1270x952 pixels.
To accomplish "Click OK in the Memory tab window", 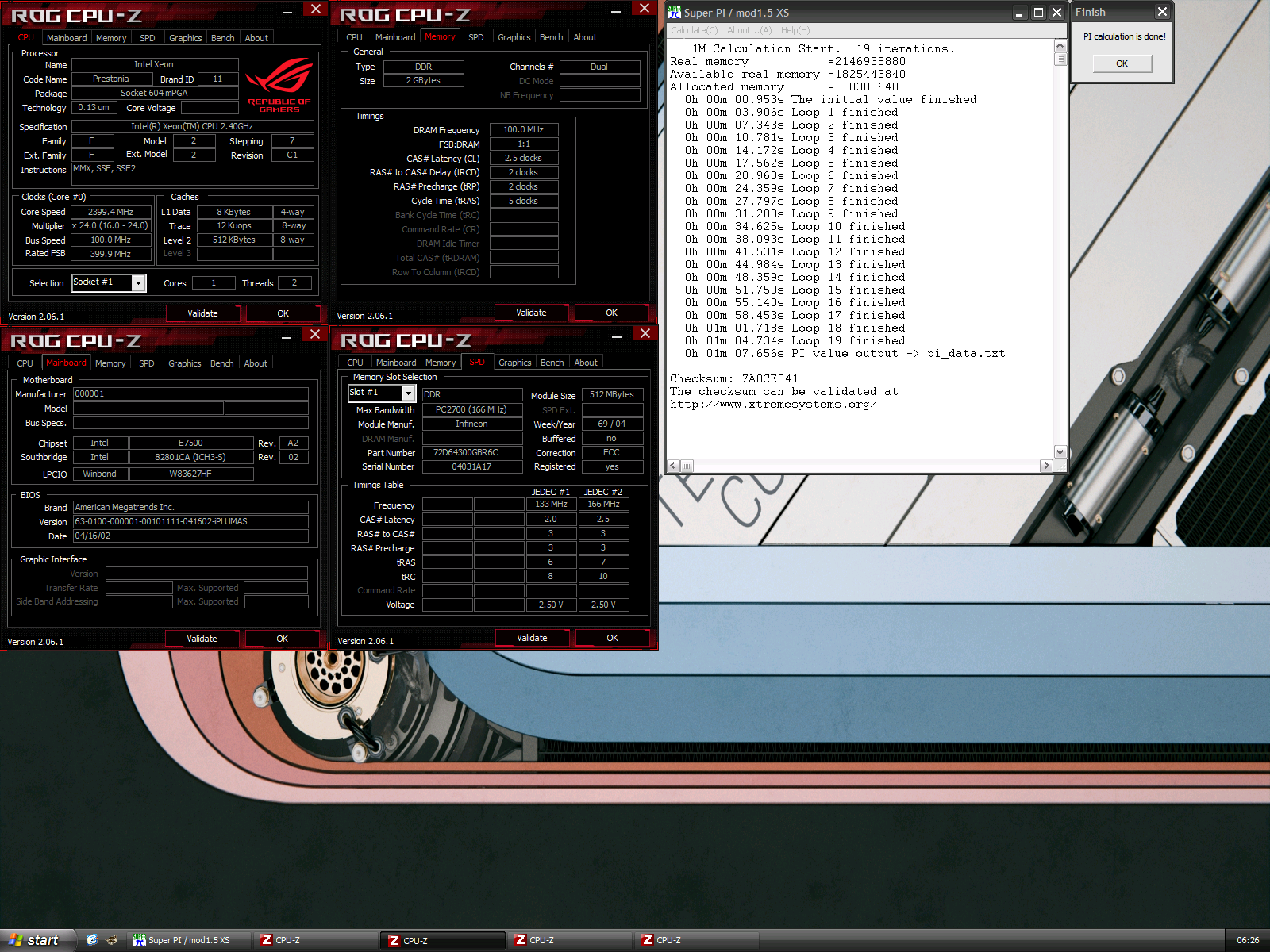I will click(611, 313).
